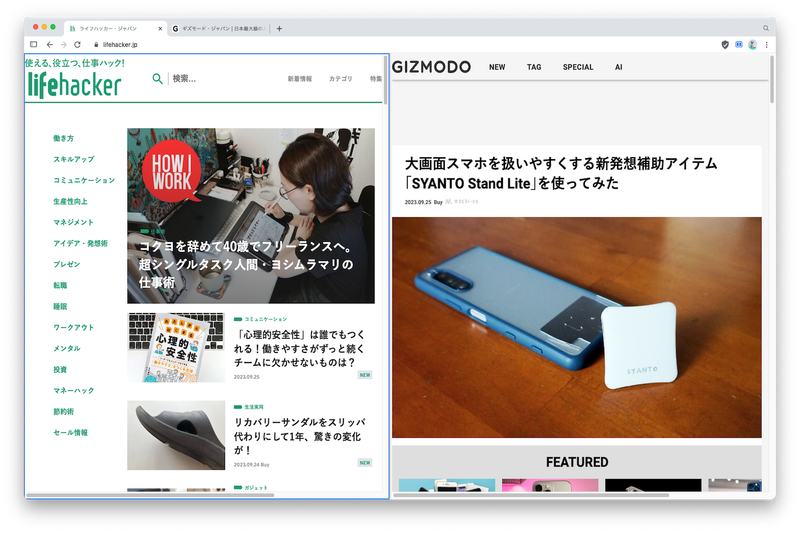This screenshot has width=800, height=533.
Task: Select マネジメント category in sidebar
Action: tap(73, 222)
